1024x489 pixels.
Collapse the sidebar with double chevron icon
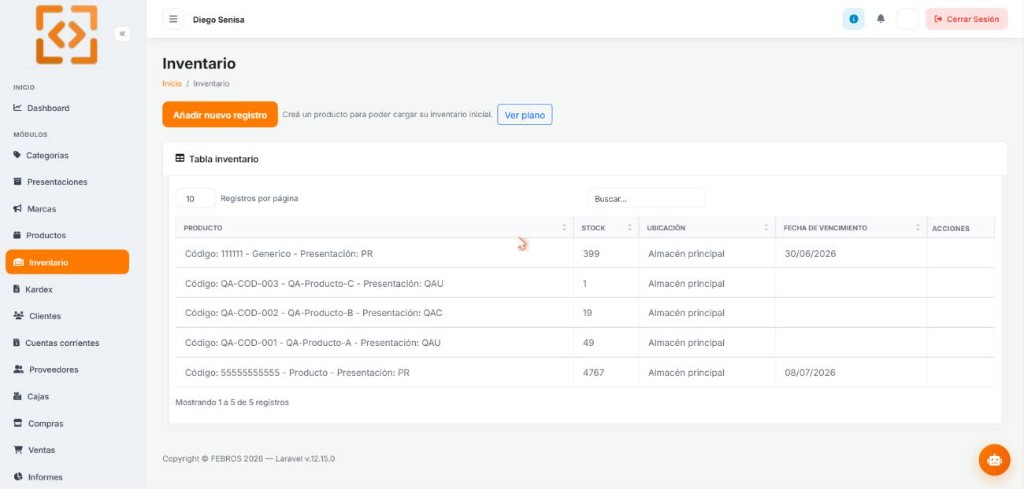click(122, 33)
